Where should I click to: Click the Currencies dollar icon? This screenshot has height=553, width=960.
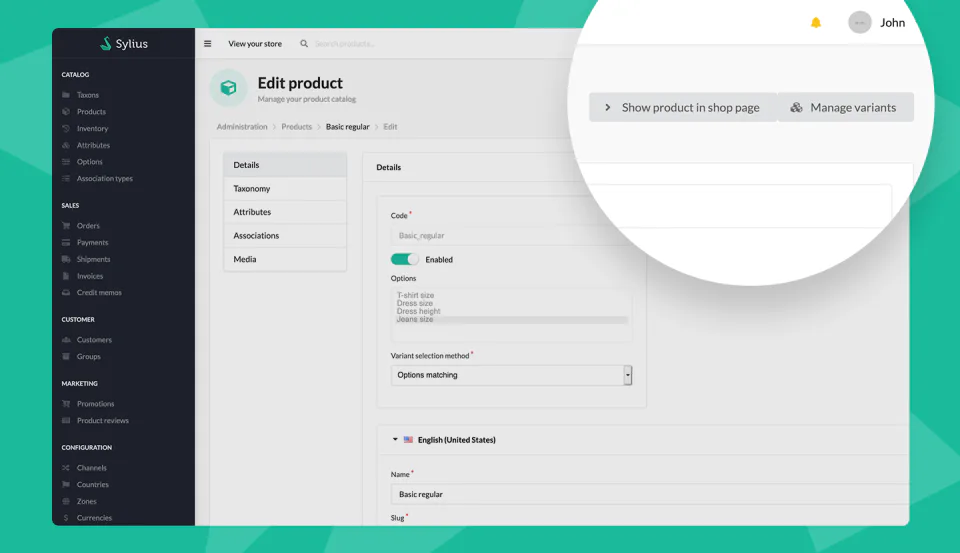[x=66, y=517]
